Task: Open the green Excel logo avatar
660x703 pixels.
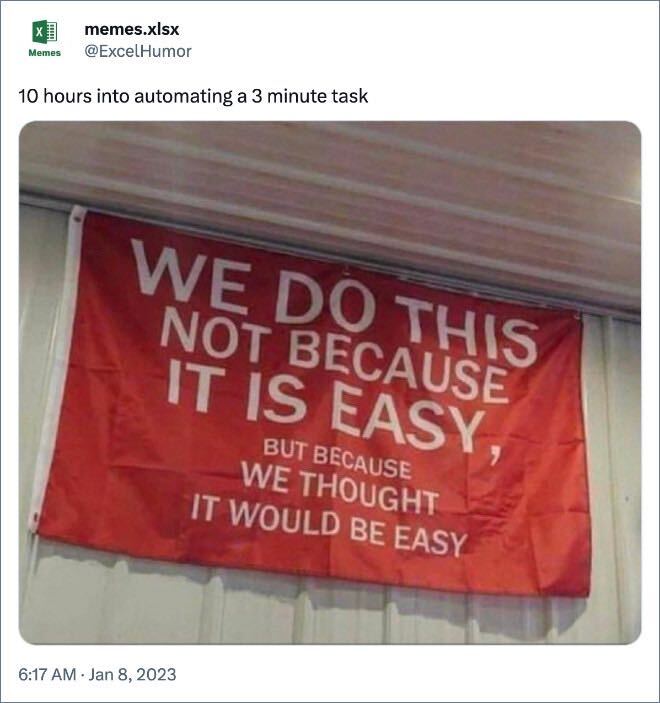Action: coord(44,32)
